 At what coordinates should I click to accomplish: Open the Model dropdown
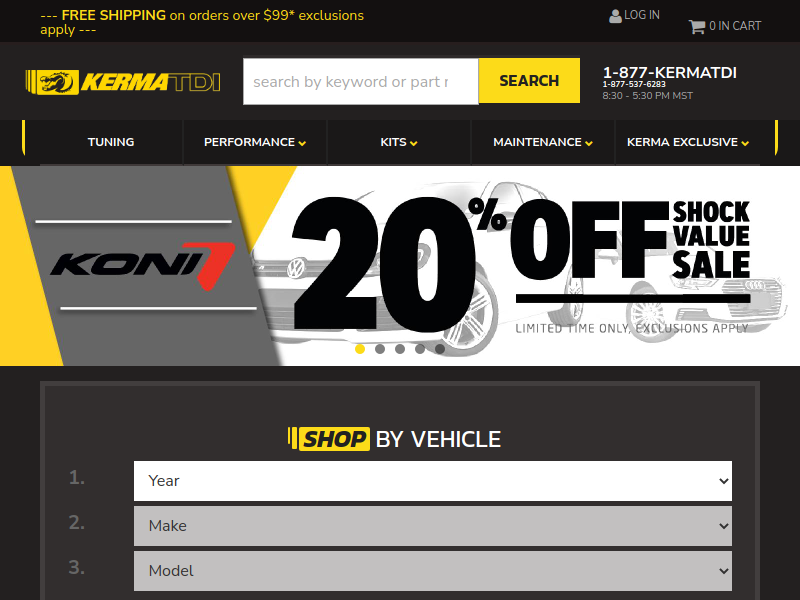tap(433, 571)
